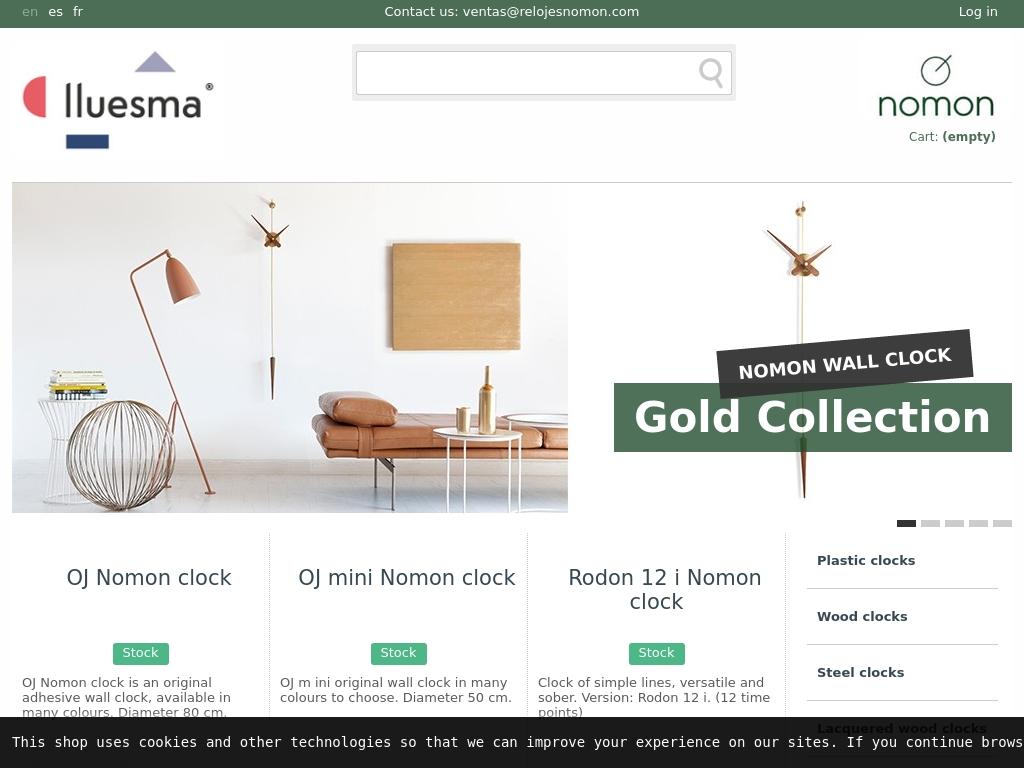The height and width of the screenshot is (768, 1024).
Task: Click the Gold Collection banner
Action: (x=813, y=417)
